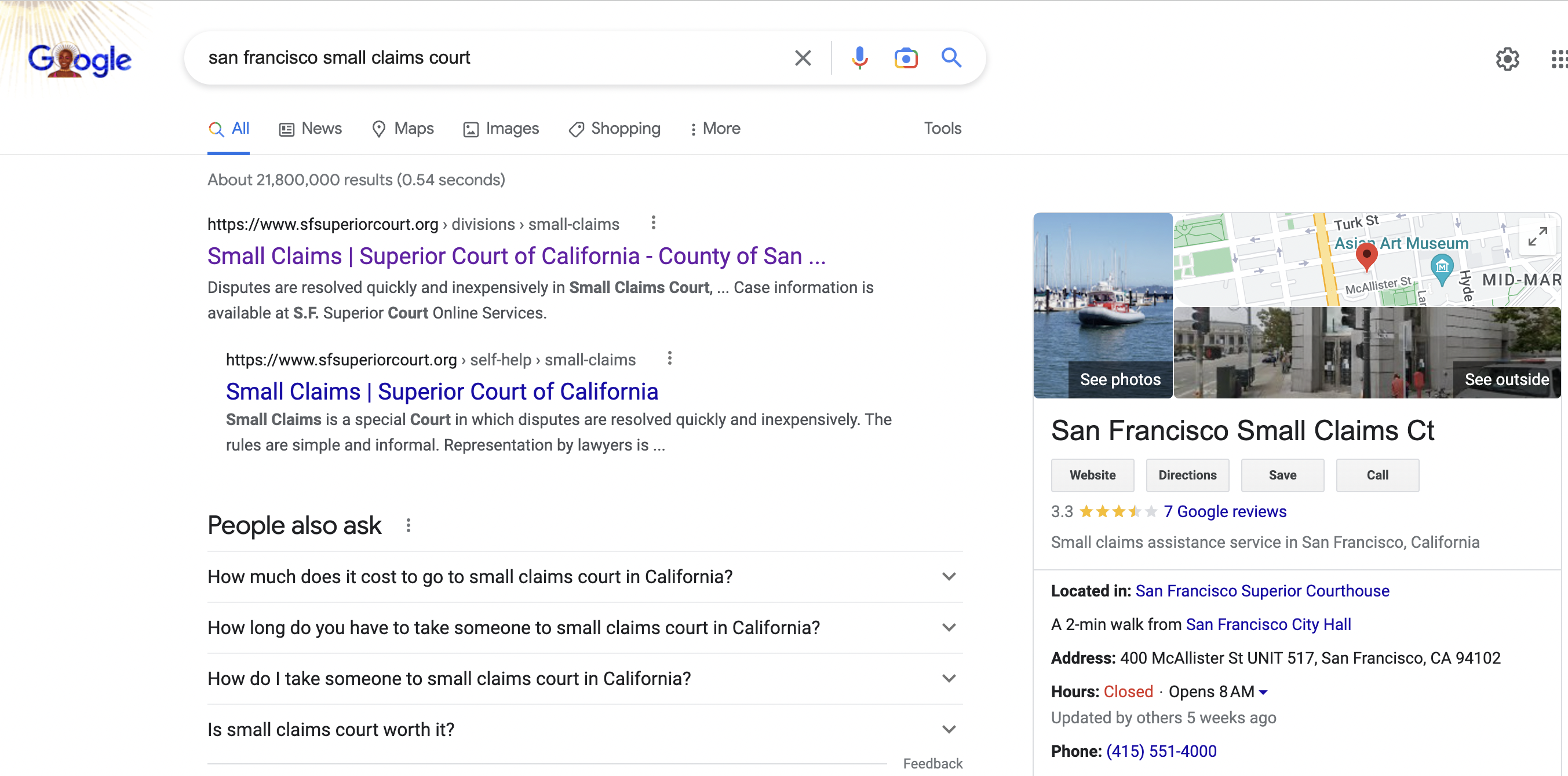Open Small Claims Superior Court of California link
Screen dimensions: 1568x776
442,391
